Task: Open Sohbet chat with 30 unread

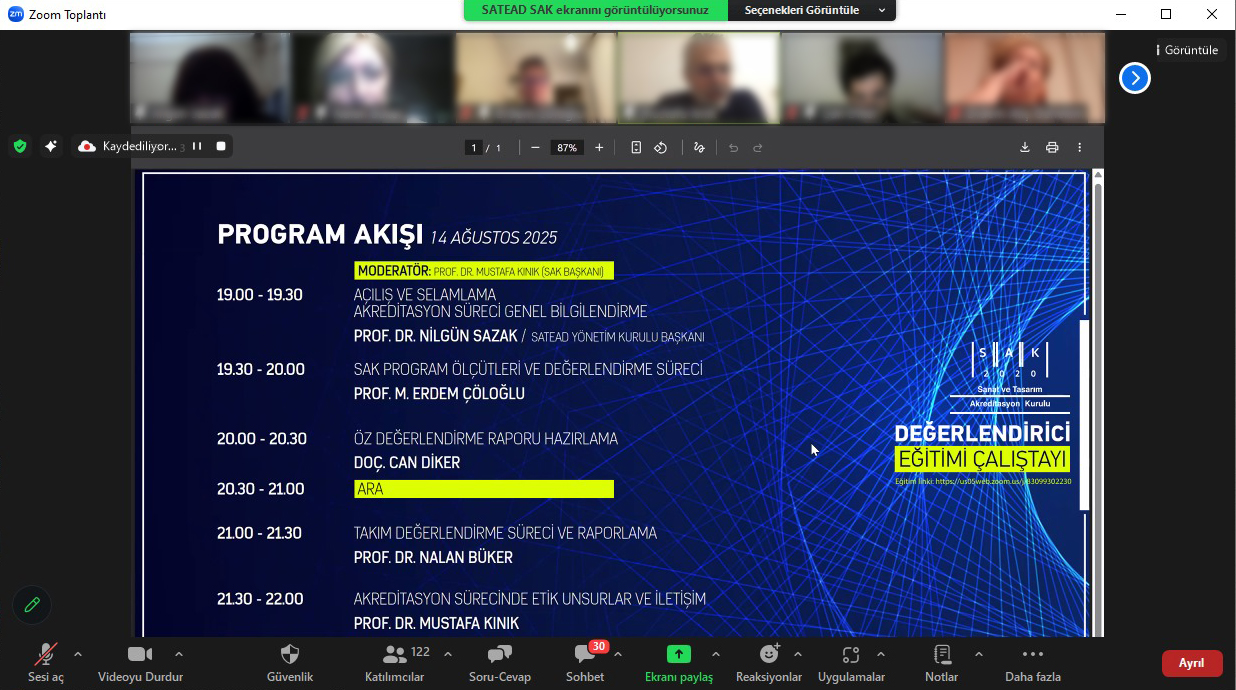Action: [x=585, y=654]
